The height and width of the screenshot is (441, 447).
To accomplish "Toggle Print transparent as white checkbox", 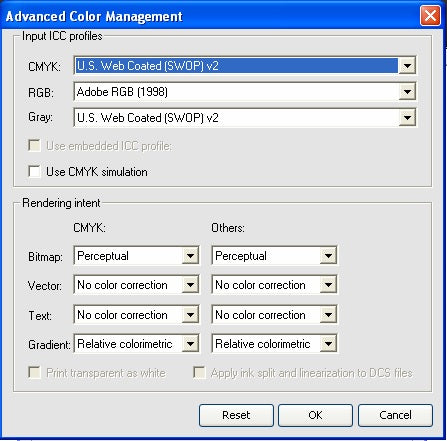I will pyautogui.click(x=34, y=372).
